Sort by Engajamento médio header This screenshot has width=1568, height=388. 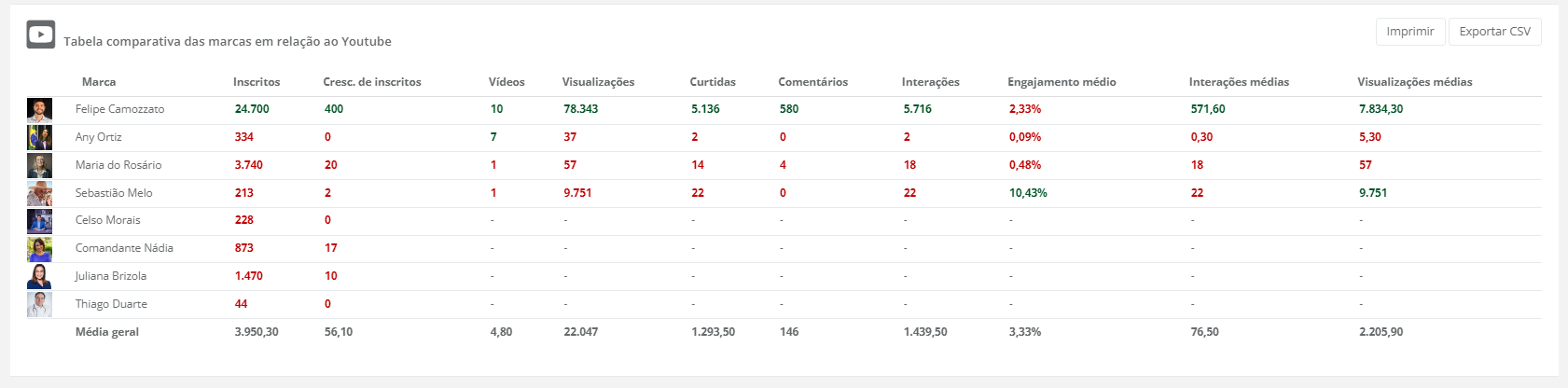click(1062, 82)
